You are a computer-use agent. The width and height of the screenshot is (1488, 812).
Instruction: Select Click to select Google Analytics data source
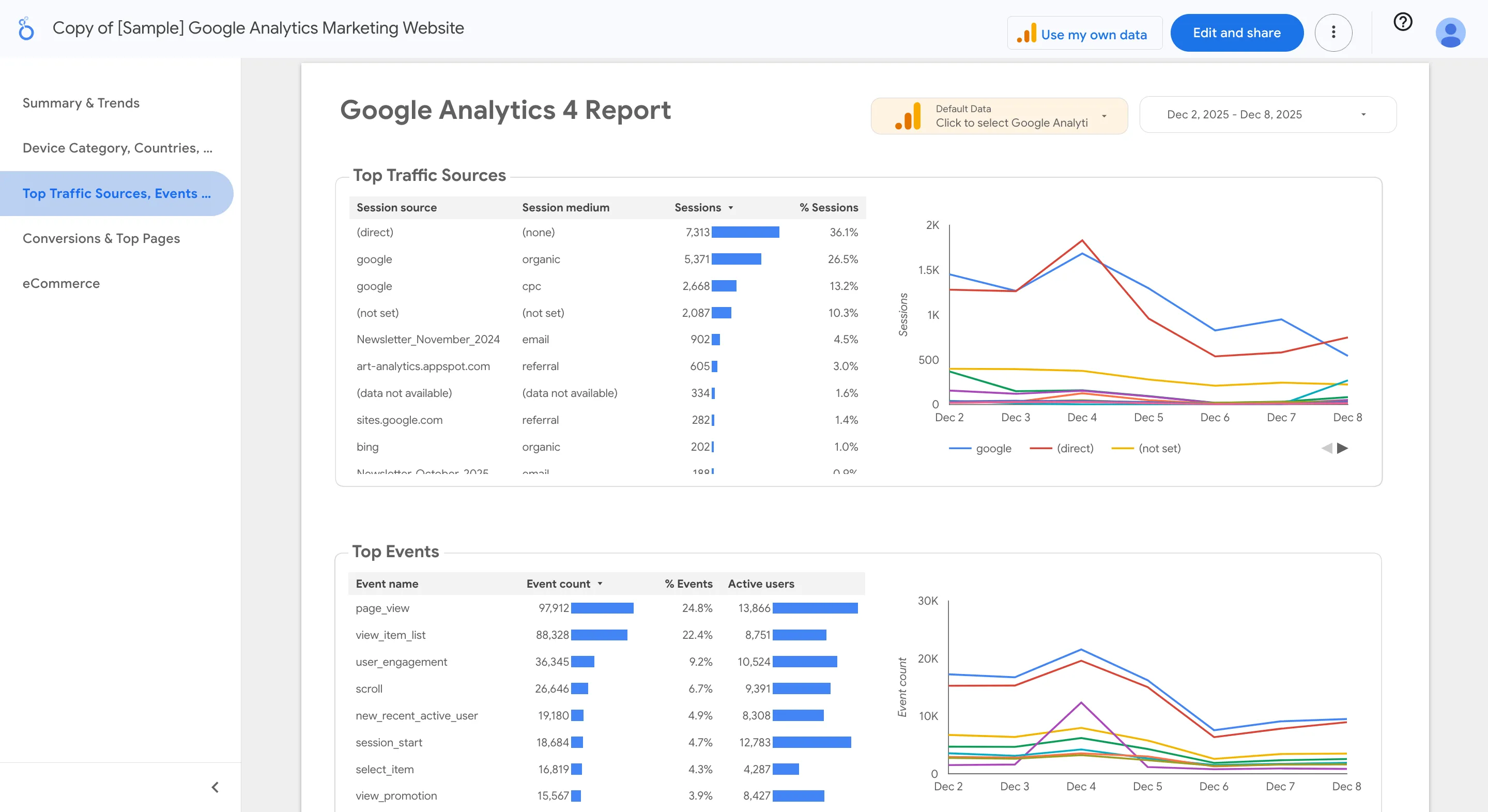(x=1012, y=123)
